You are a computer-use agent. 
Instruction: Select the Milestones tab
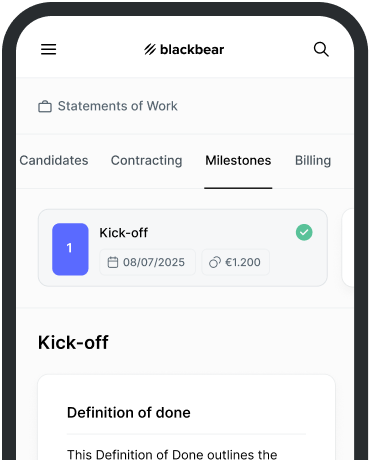238,160
